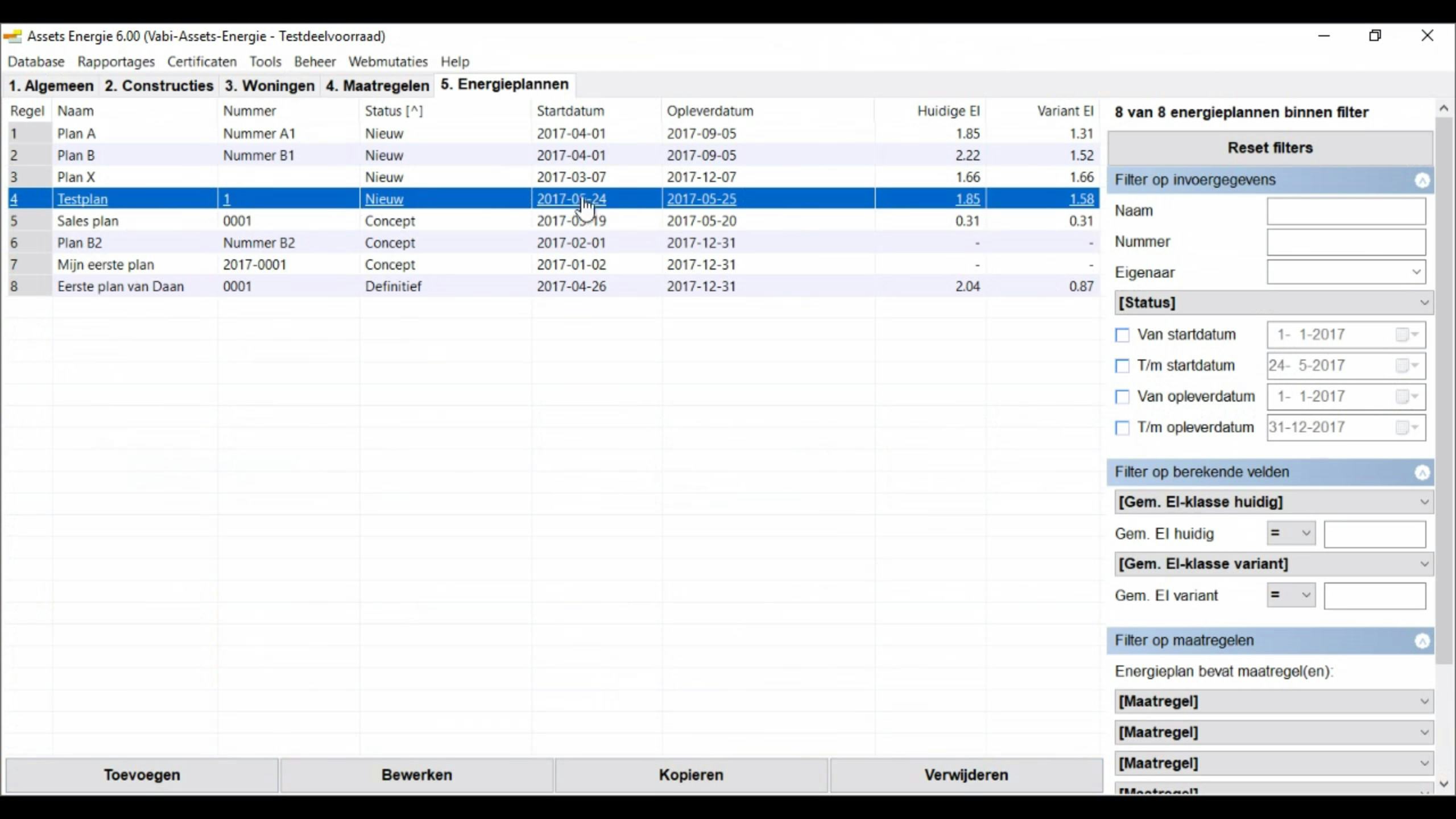This screenshot has width=1456, height=819.
Task: Click the Reset filters button
Action: point(1269,148)
